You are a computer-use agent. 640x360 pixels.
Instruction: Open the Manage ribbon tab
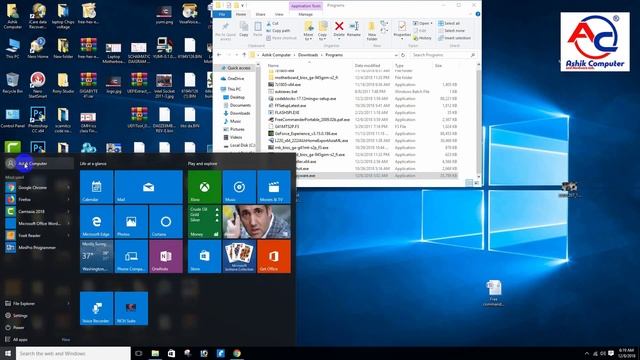(305, 14)
